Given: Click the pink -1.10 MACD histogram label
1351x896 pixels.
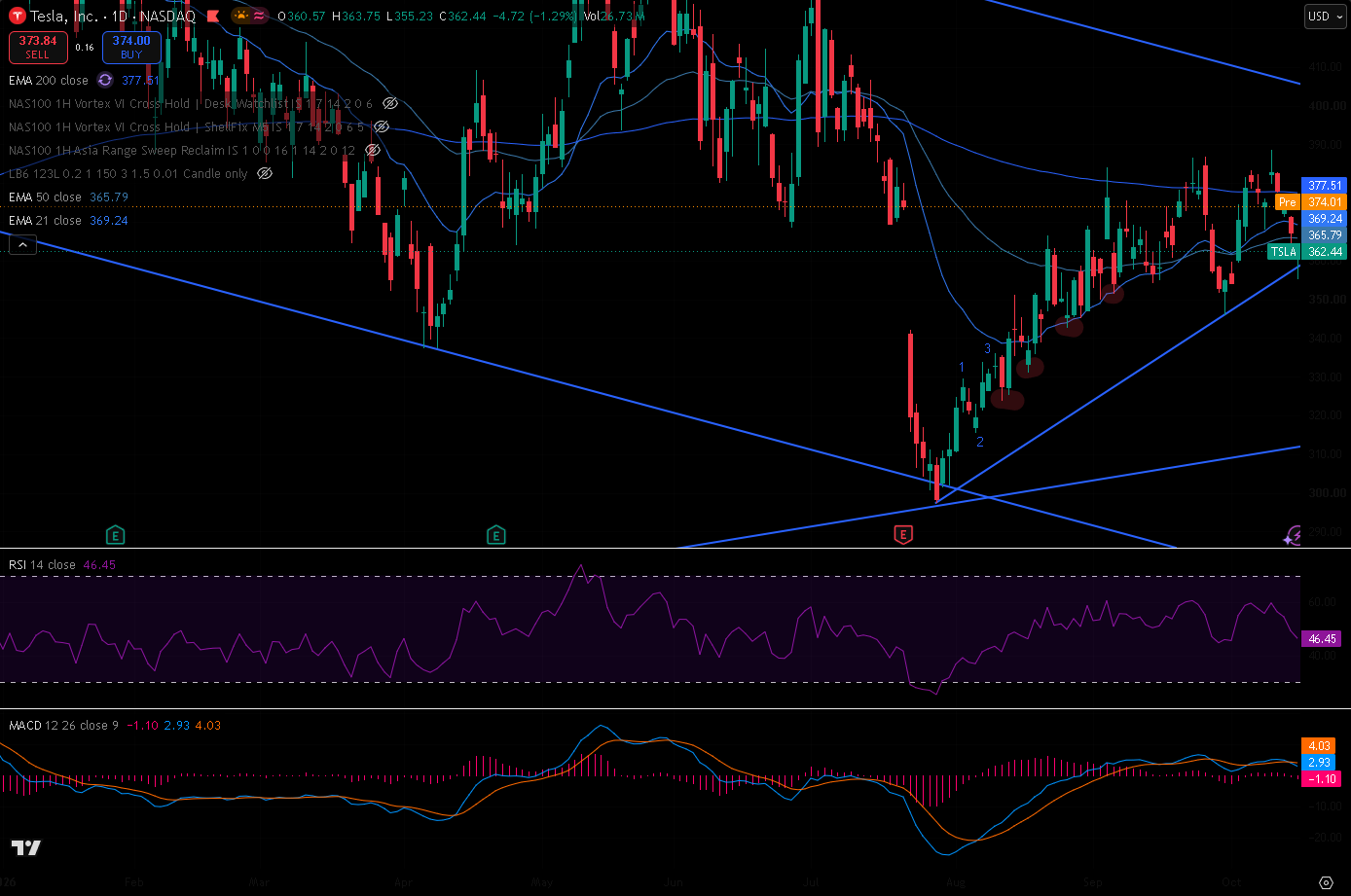Looking at the screenshot, I should tap(1320, 779).
